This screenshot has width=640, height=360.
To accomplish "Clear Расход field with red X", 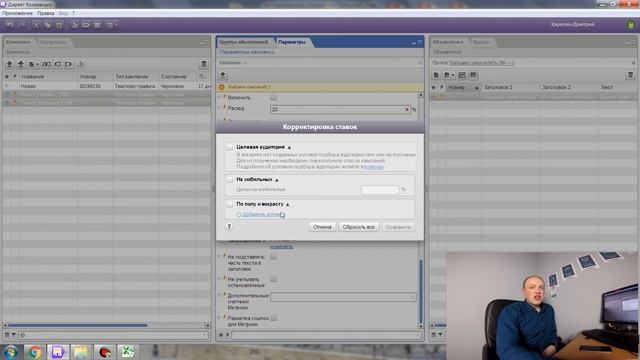I will pos(407,109).
